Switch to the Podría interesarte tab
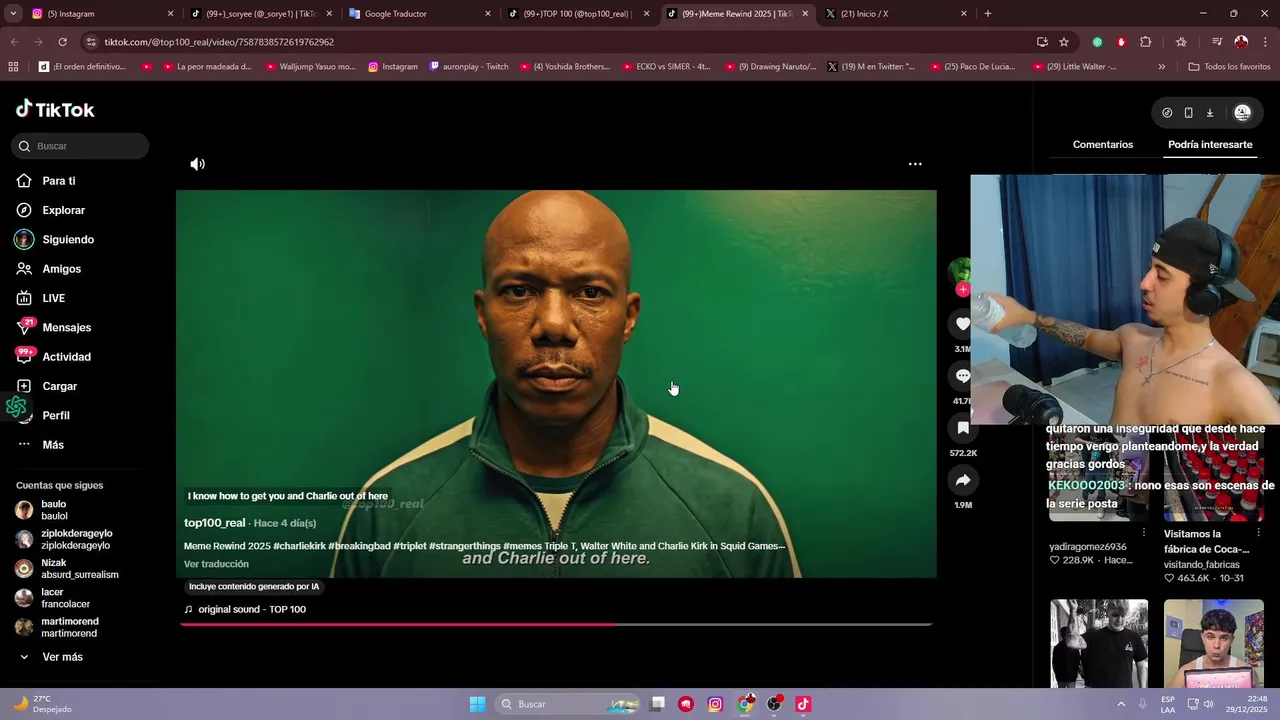1280x720 pixels. [x=1210, y=145]
